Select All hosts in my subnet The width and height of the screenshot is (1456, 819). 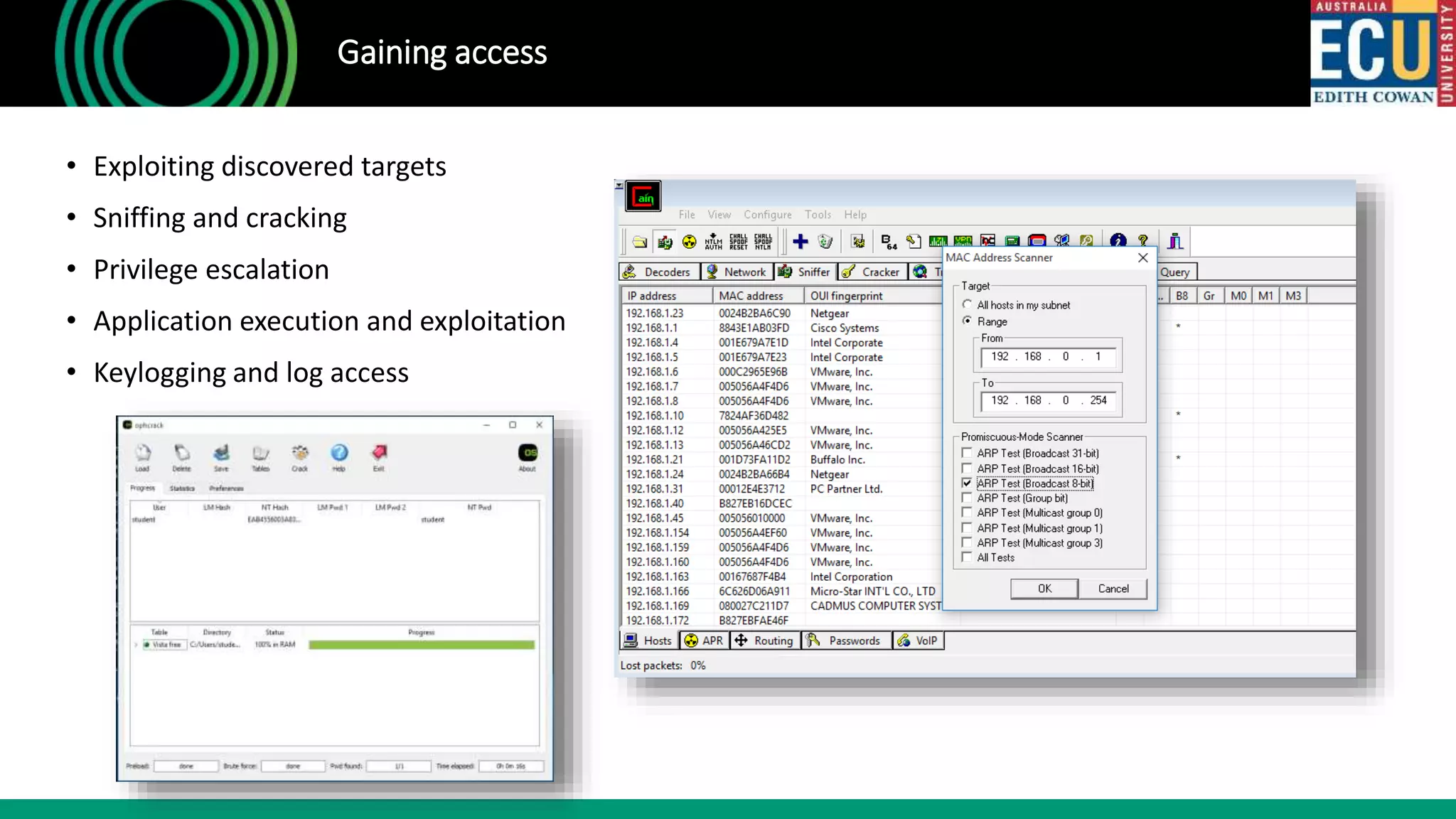(967, 305)
